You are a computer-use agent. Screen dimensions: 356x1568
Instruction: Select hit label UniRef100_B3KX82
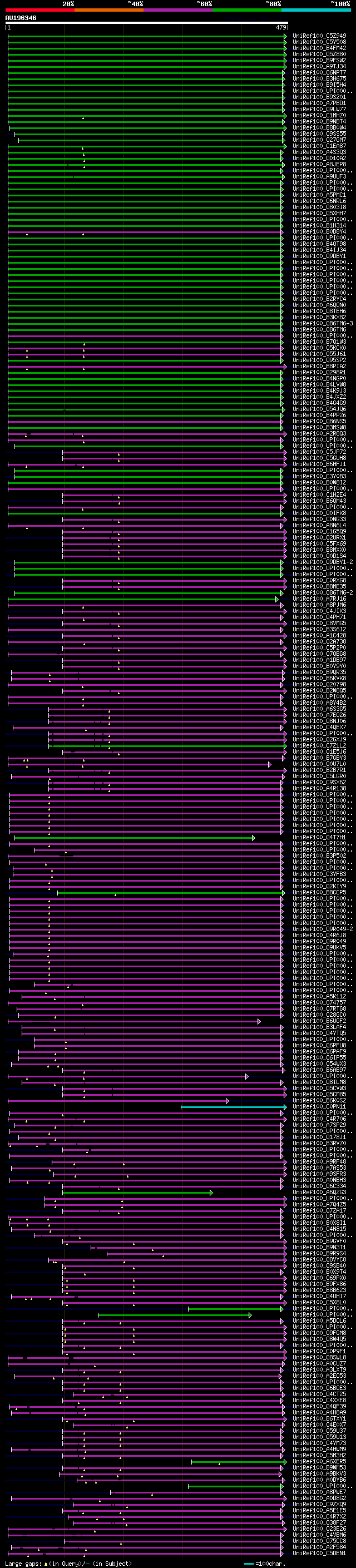click(319, 317)
